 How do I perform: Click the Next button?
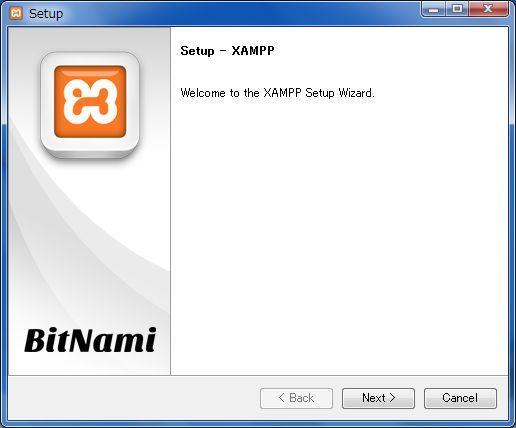pos(378,398)
